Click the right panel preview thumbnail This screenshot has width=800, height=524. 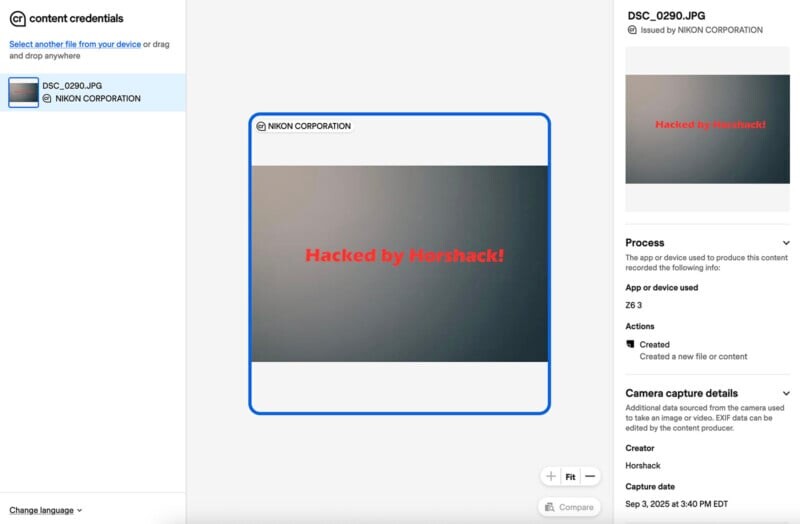(707, 129)
